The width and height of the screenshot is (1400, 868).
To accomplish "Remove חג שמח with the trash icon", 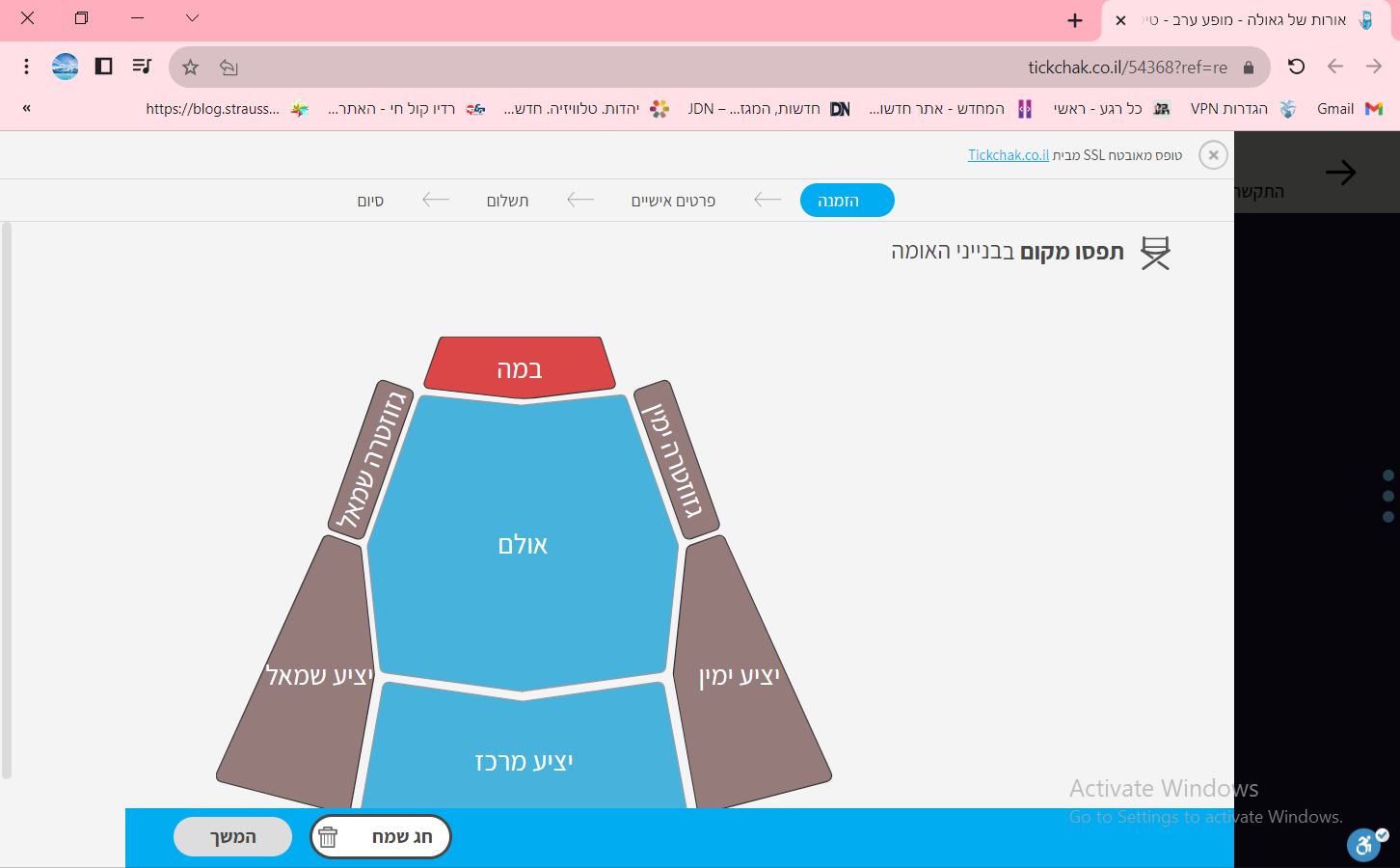I will [328, 837].
